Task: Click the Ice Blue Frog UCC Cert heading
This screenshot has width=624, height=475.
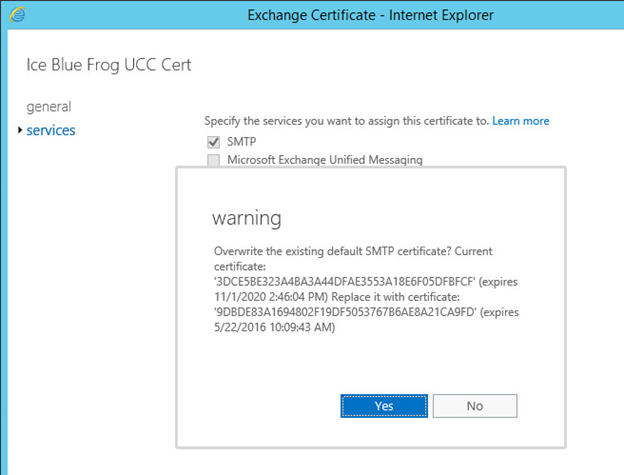Action: pyautogui.click(x=109, y=65)
